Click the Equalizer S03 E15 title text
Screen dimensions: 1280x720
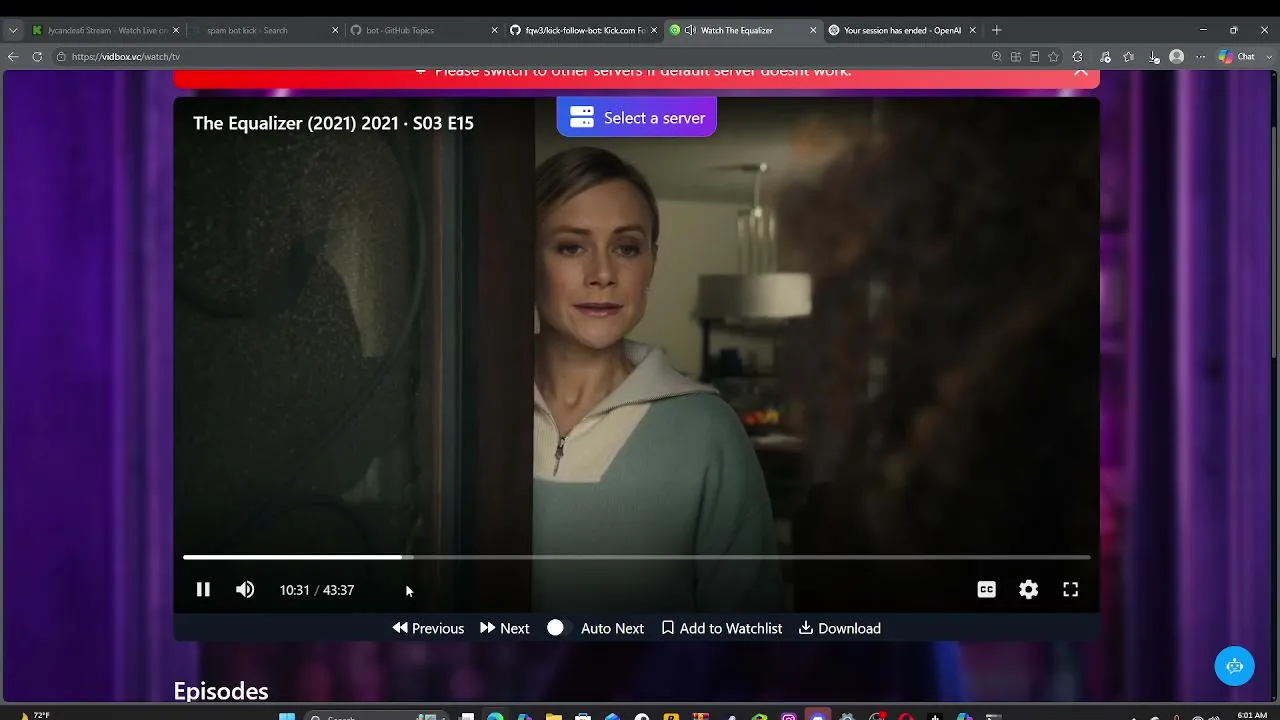coord(333,123)
